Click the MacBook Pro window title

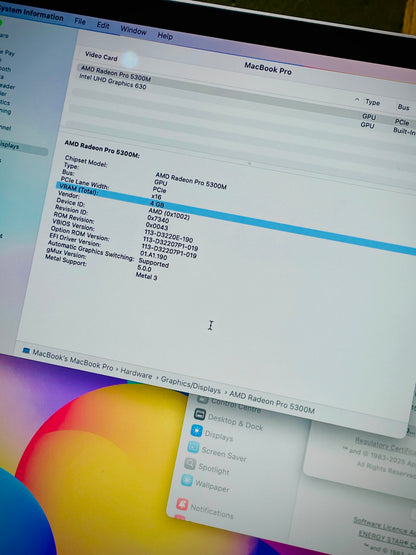(x=268, y=68)
